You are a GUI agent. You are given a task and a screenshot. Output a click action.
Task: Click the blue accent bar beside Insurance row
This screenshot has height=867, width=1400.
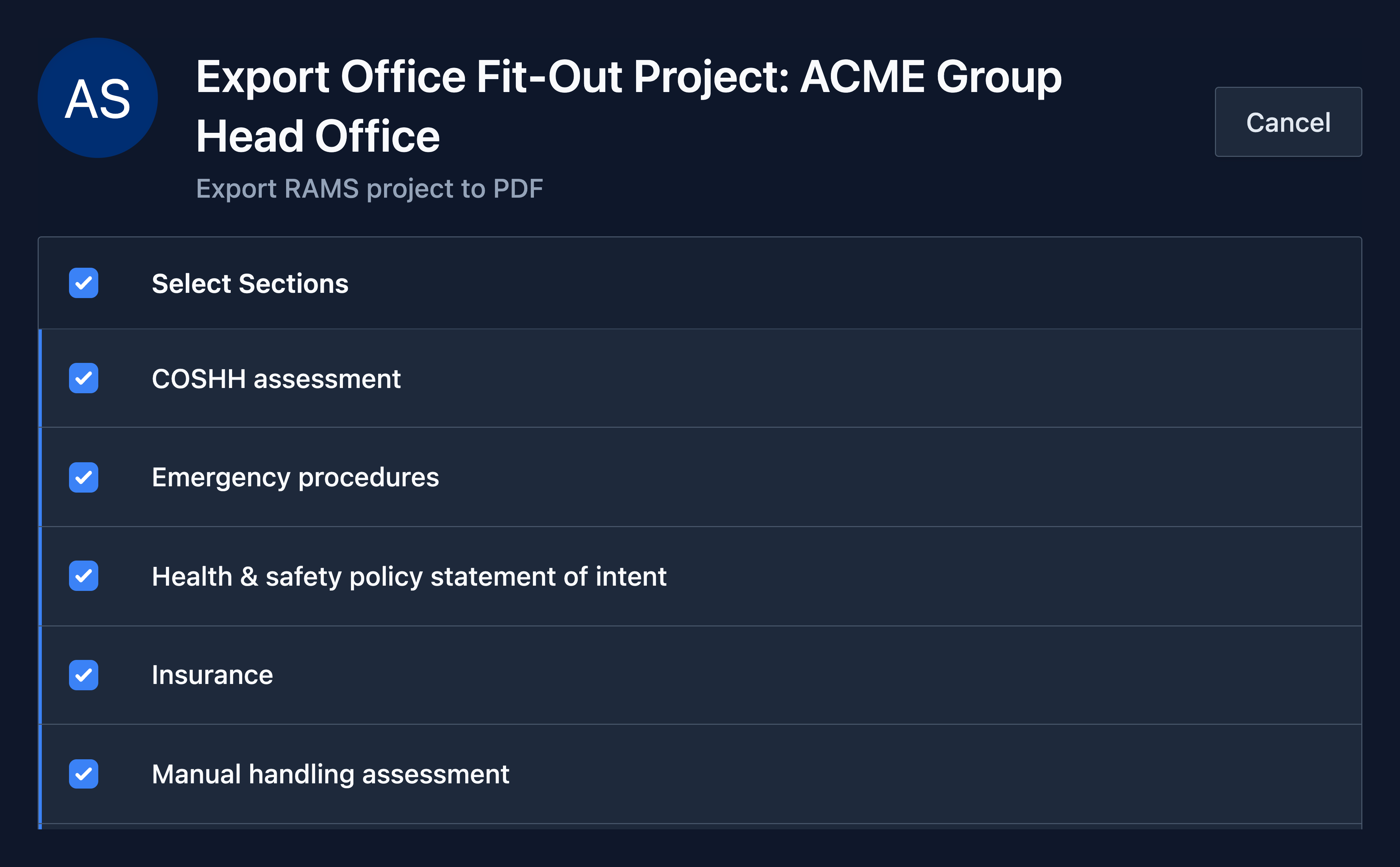40,675
